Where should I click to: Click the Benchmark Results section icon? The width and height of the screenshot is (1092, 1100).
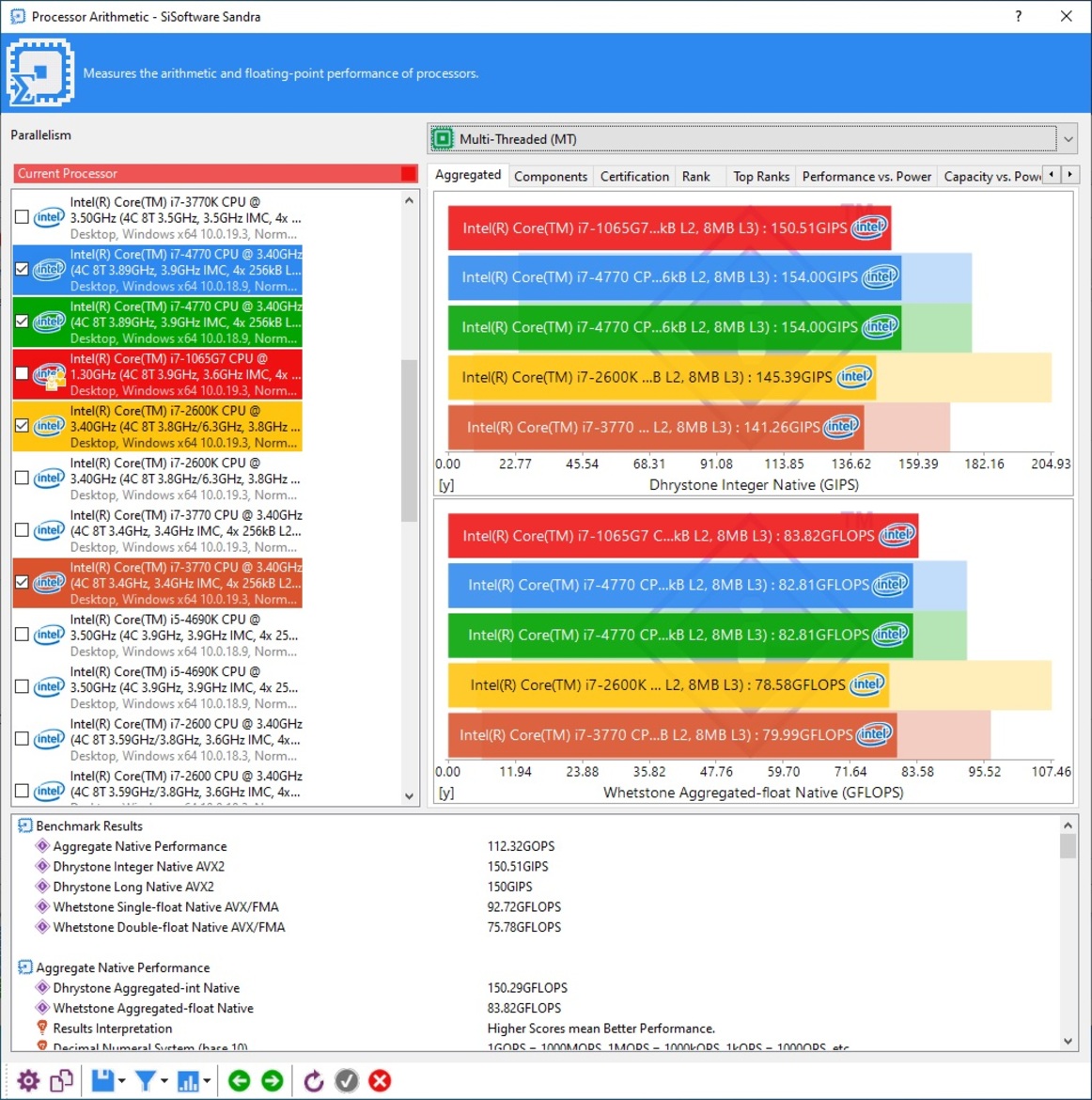(x=24, y=825)
